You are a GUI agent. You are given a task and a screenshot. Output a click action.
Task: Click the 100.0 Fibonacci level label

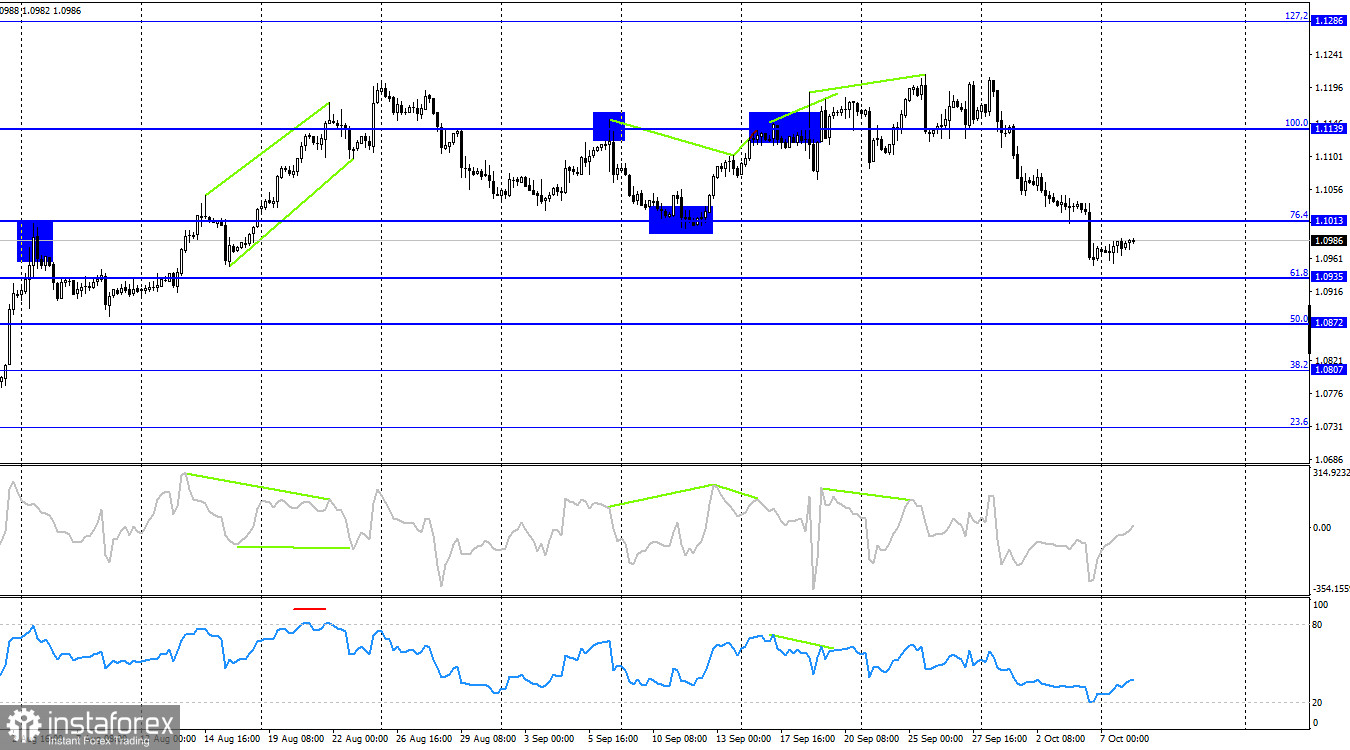point(1297,123)
